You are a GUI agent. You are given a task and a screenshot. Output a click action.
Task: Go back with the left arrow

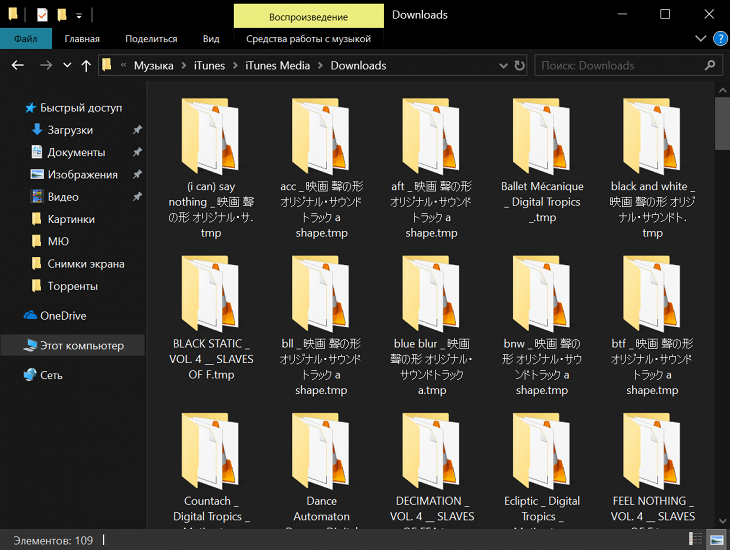click(x=18, y=65)
